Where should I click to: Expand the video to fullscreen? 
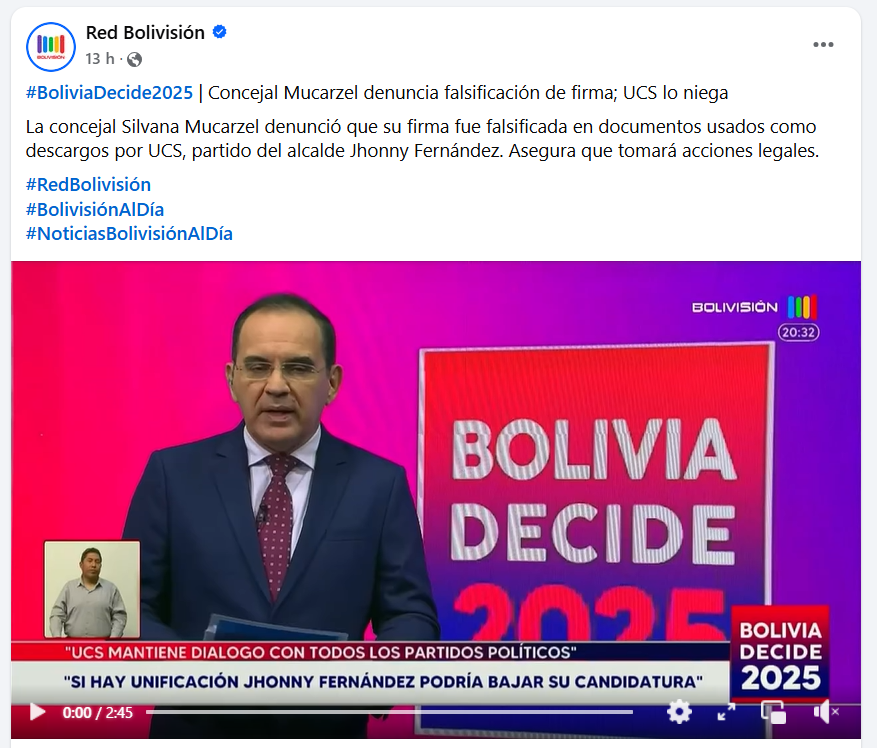coord(726,712)
